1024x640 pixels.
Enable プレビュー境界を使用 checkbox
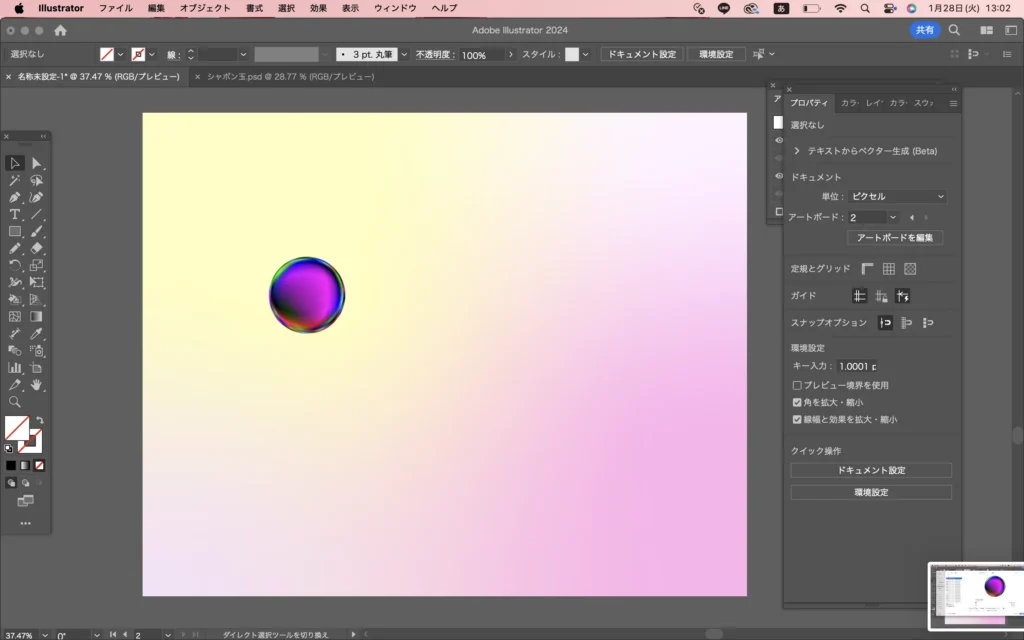pos(797,385)
